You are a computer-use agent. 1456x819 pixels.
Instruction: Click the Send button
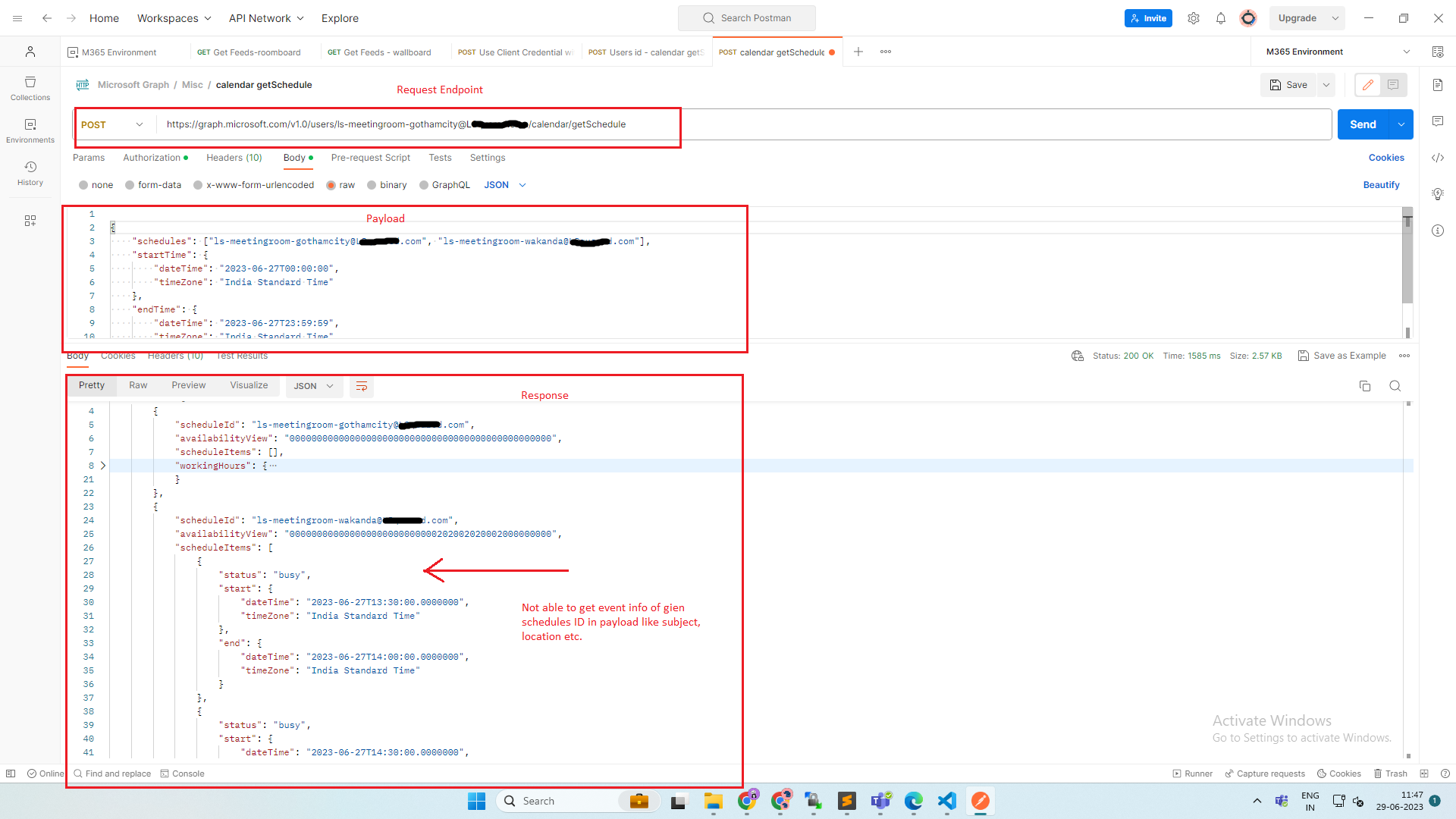1363,124
